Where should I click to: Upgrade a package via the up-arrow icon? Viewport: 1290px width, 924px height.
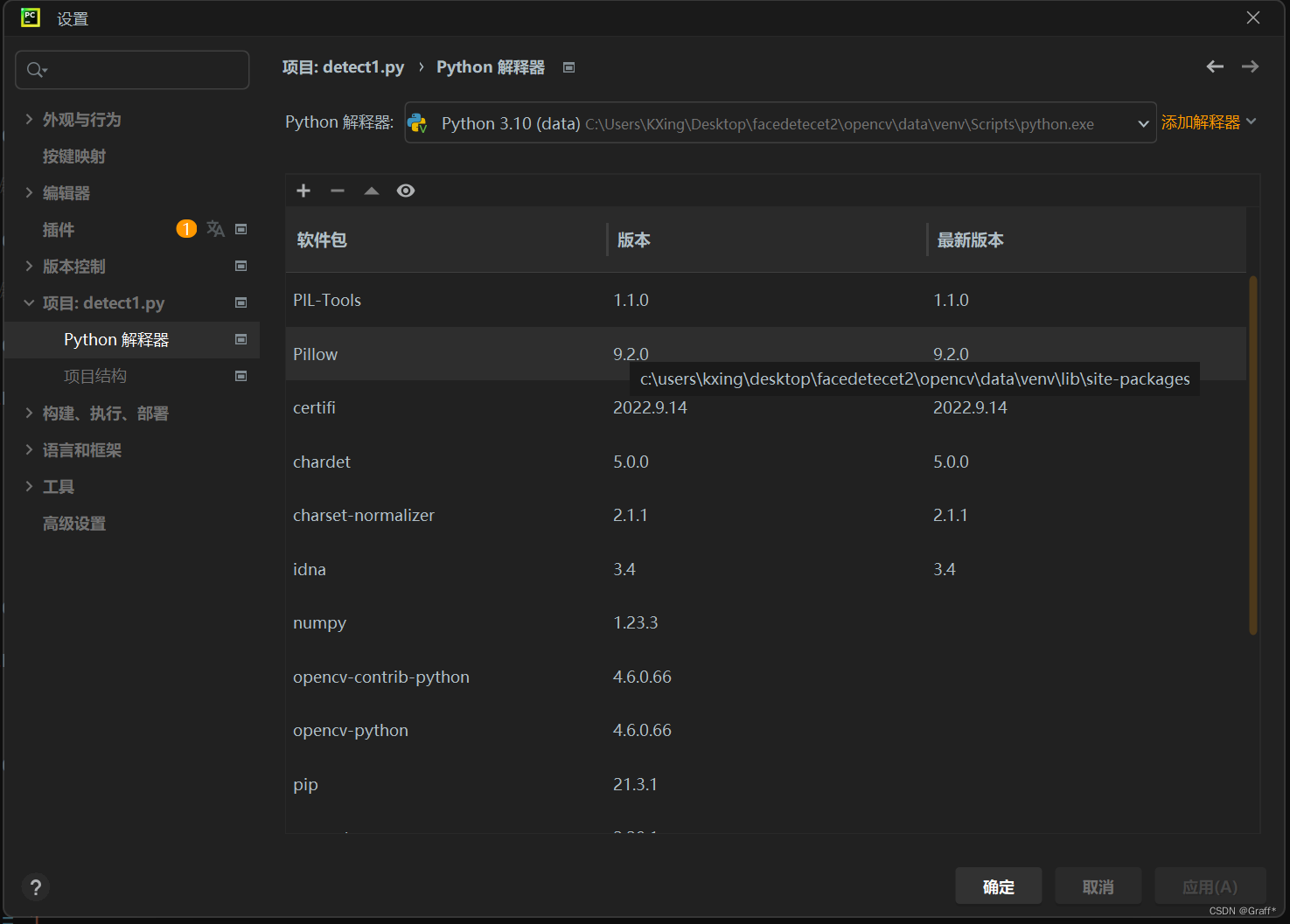click(x=371, y=191)
